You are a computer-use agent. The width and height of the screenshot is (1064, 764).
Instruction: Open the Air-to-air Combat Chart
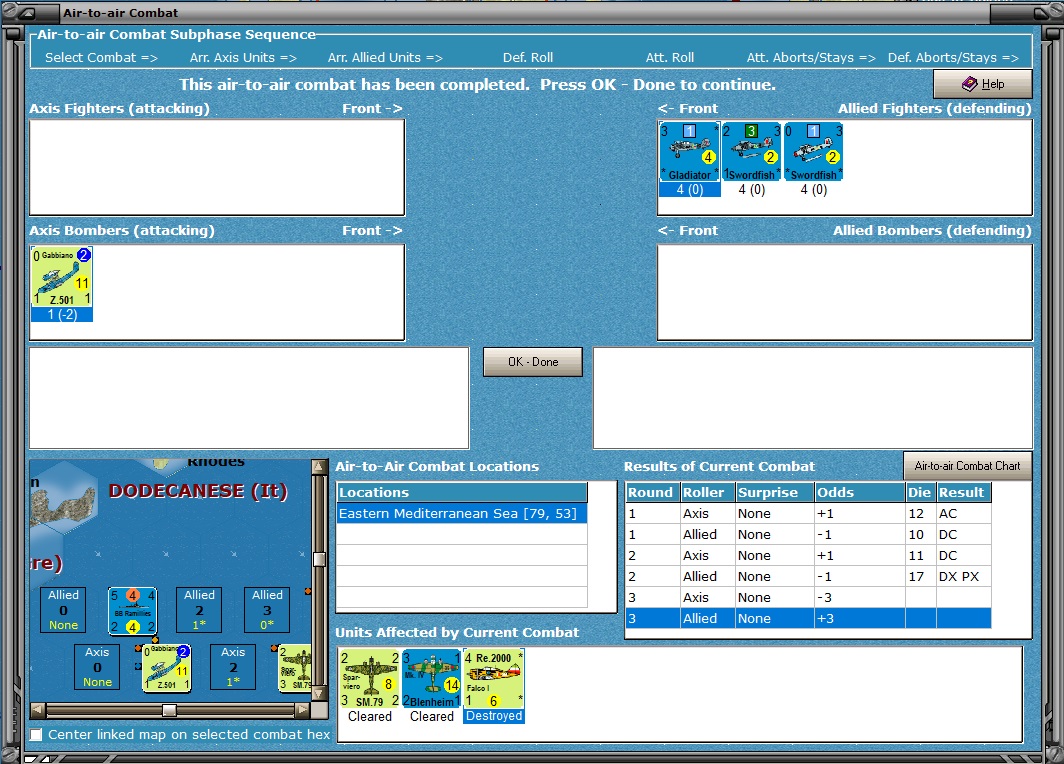click(967, 465)
